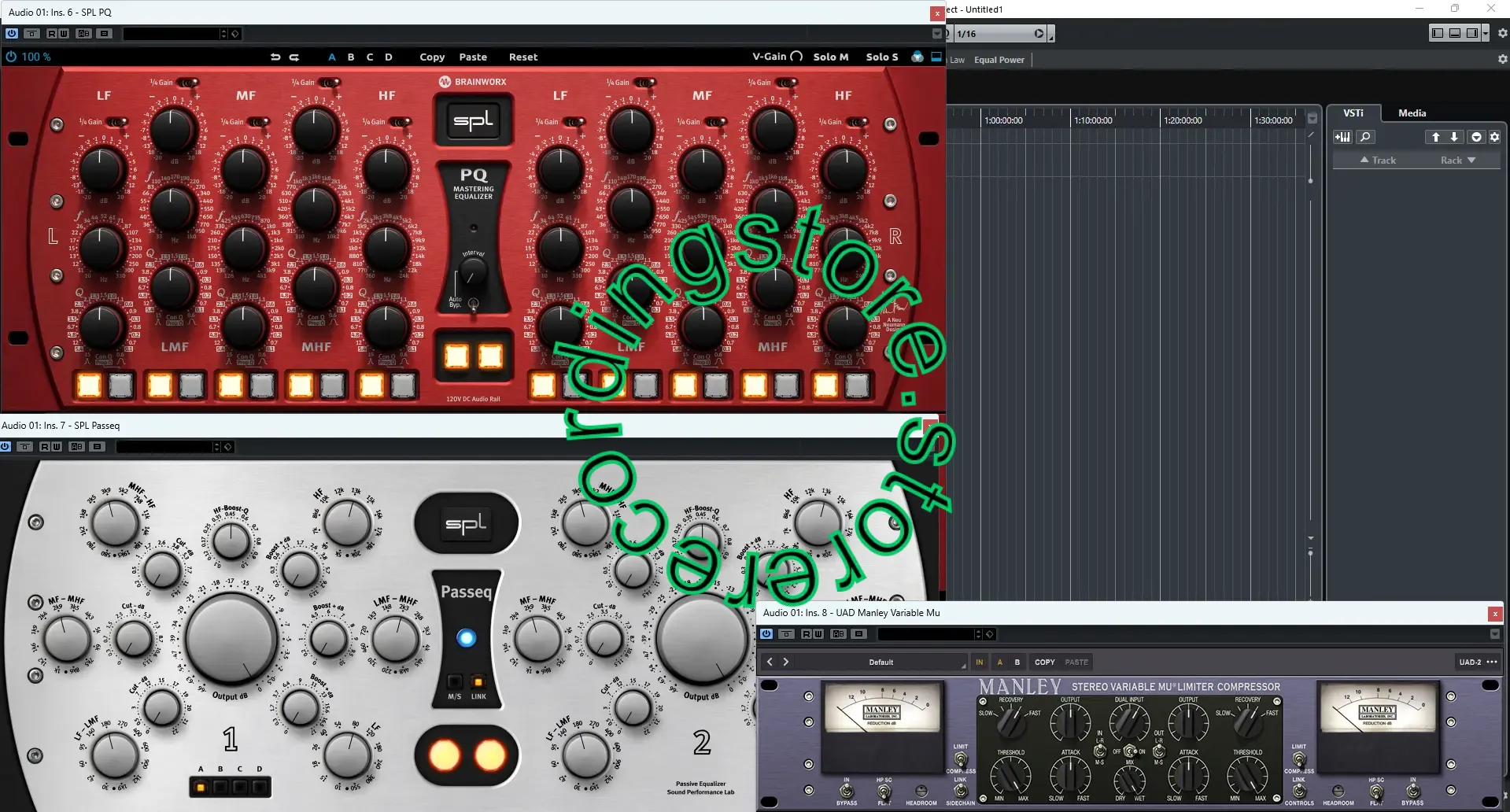The image size is (1510, 812).
Task: Bypass SPL PQ plugin with its power button
Action: [12, 34]
